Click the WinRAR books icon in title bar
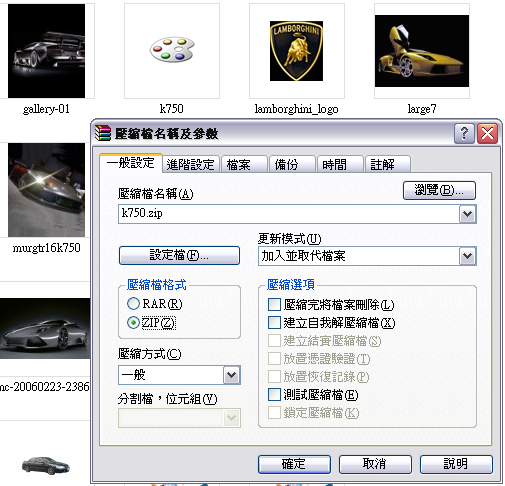 pos(103,133)
